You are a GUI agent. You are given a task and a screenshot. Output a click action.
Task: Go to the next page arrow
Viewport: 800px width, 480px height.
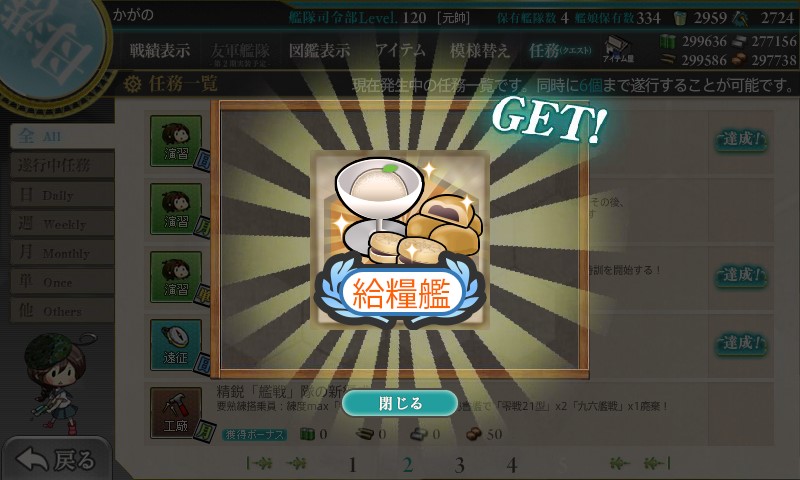pyautogui.click(x=618, y=463)
